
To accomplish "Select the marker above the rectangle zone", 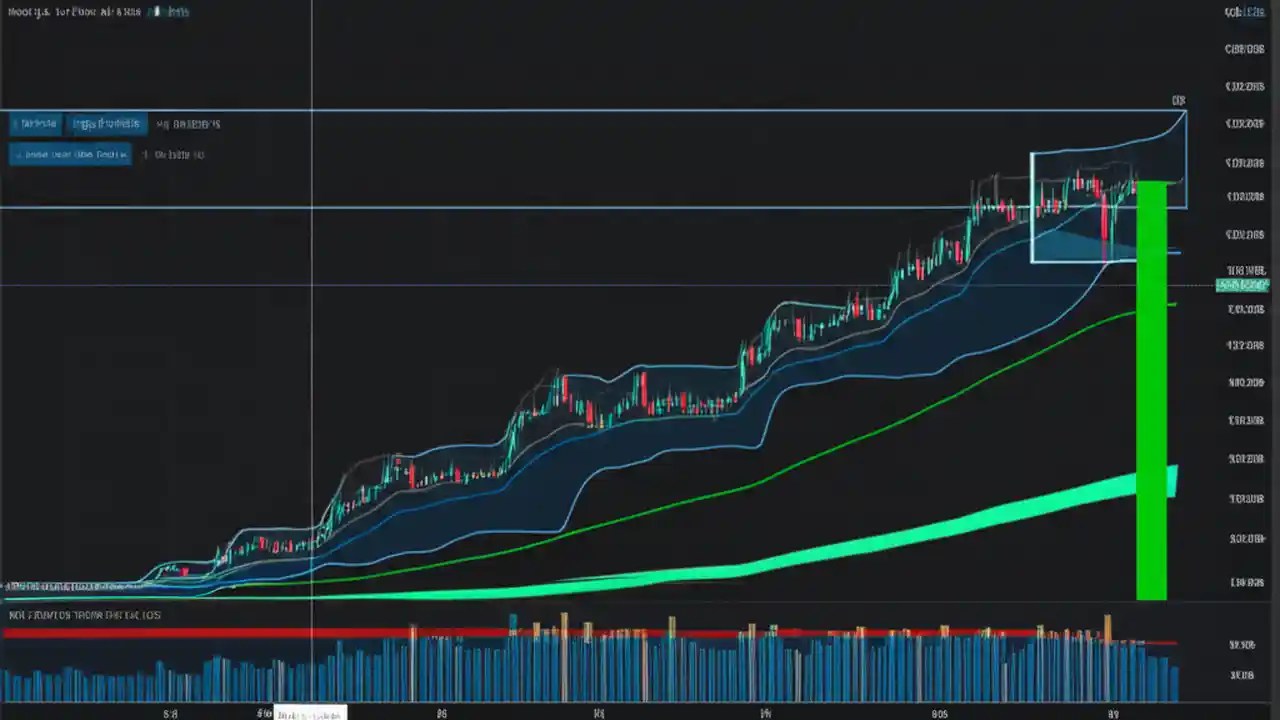I will (1178, 101).
